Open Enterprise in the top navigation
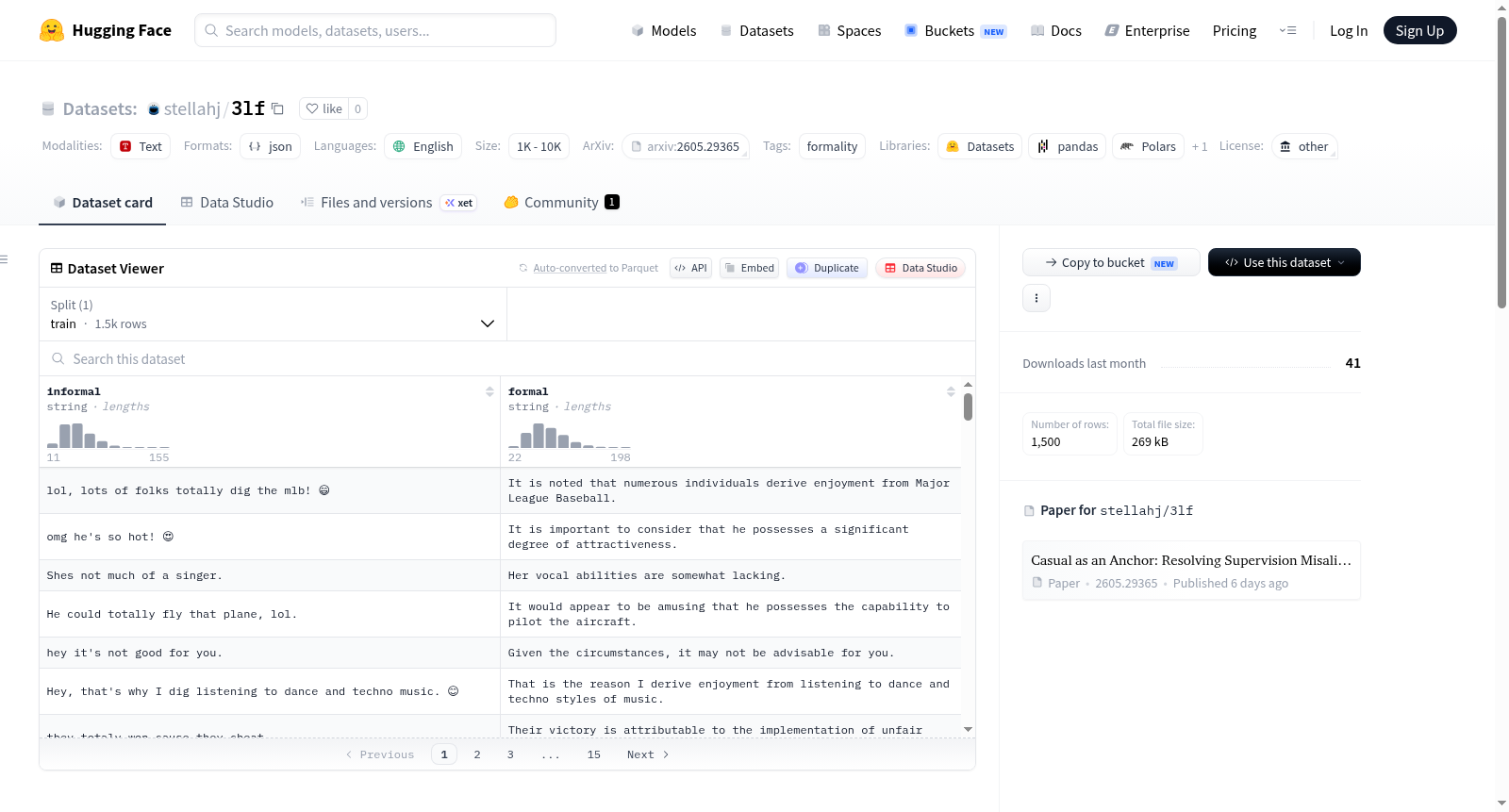The image size is (1509, 812). click(x=1147, y=30)
